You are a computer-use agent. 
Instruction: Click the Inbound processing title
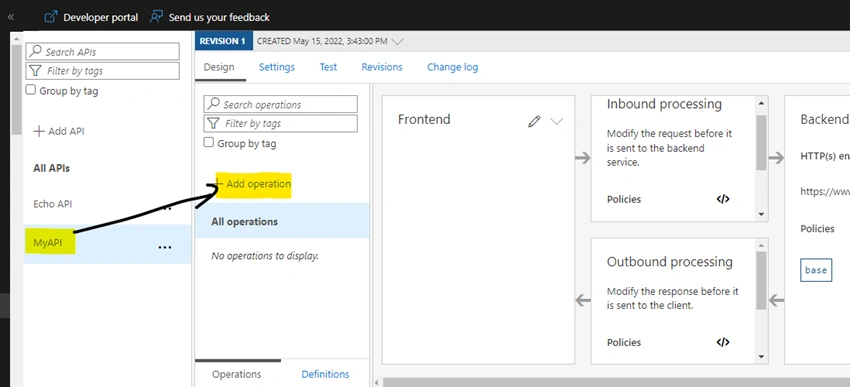point(664,104)
